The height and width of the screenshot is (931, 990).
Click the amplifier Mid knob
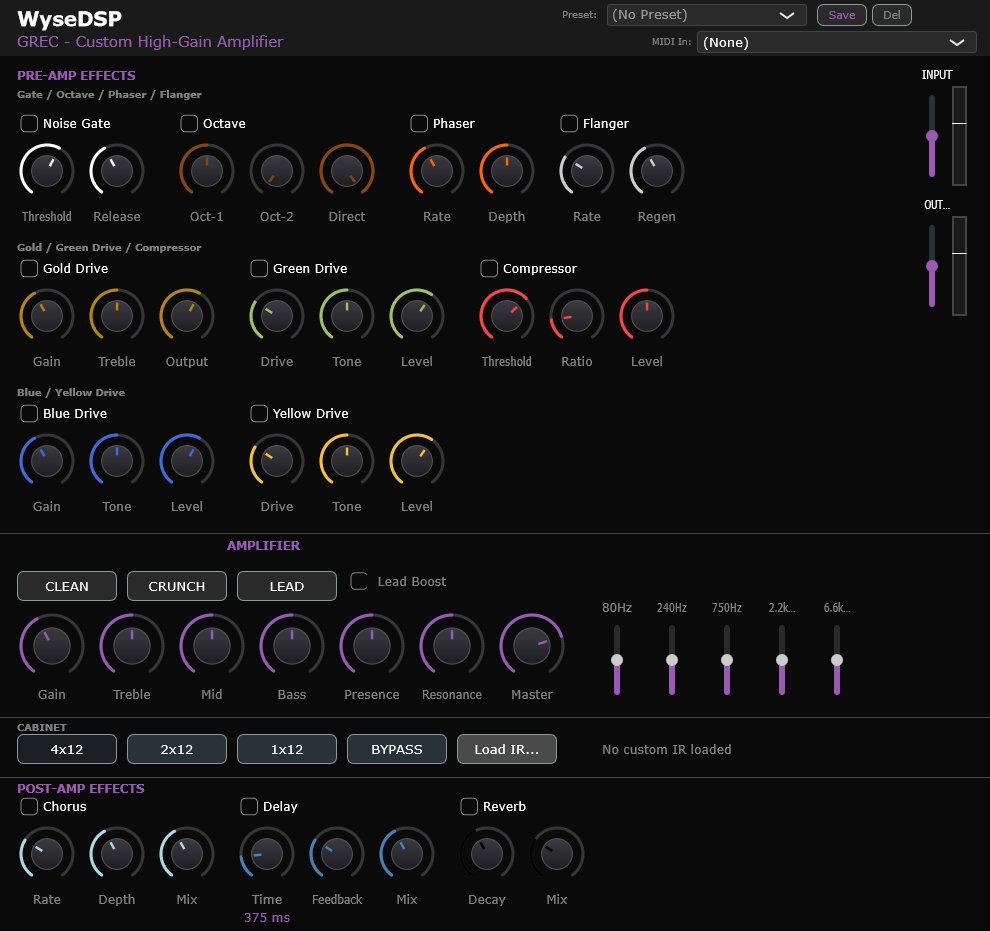(212, 646)
